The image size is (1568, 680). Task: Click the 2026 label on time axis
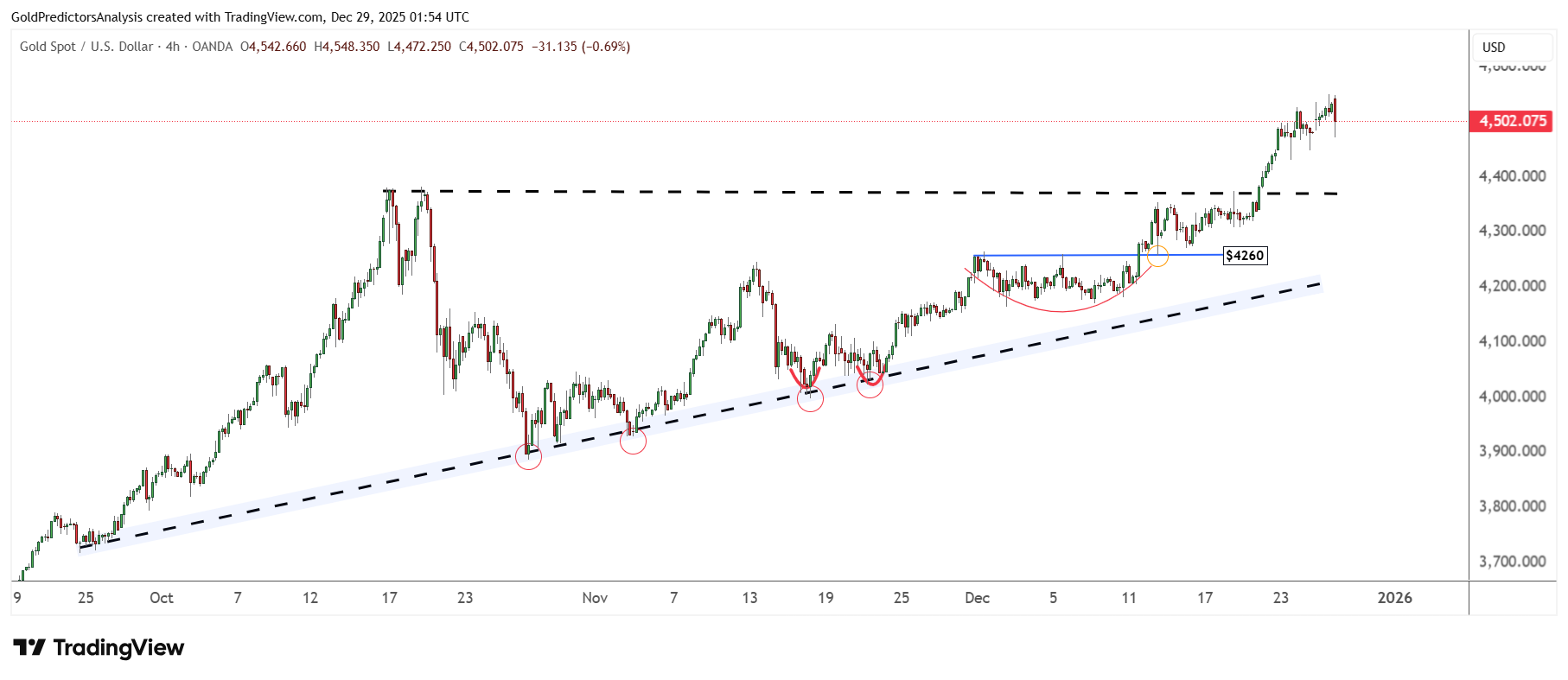tap(1394, 598)
